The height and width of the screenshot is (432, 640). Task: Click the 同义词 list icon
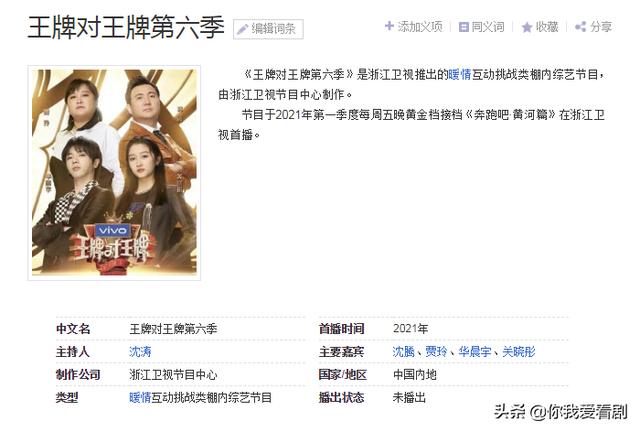[x=463, y=27]
